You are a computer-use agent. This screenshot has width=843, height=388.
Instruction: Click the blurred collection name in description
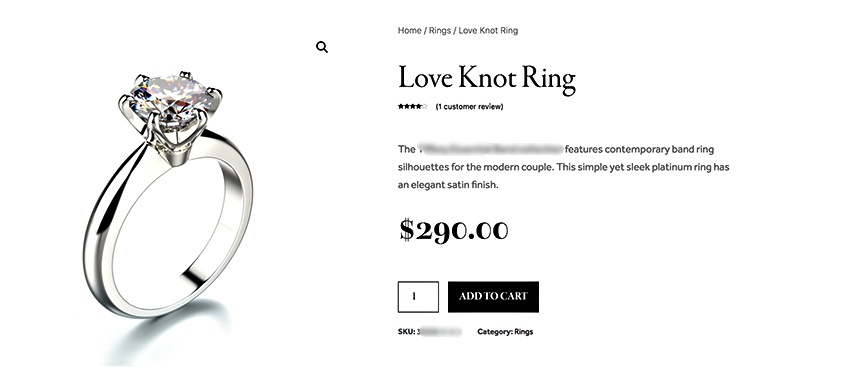tap(490, 149)
